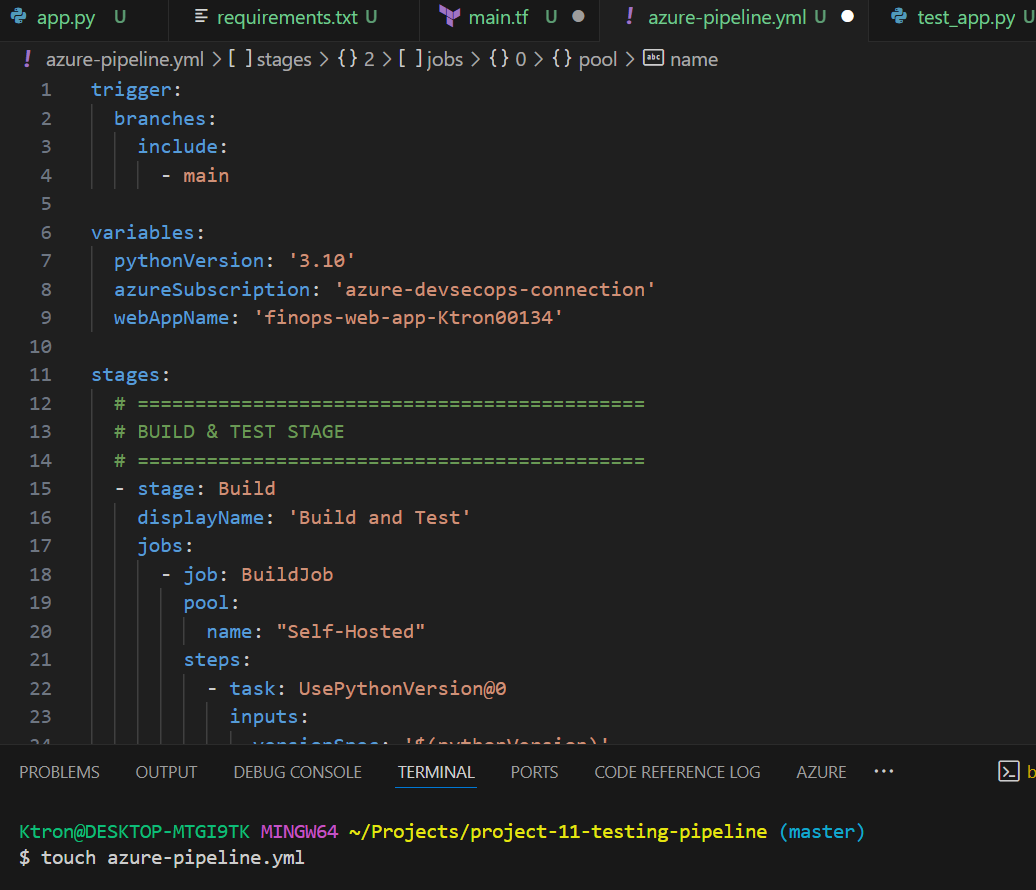Switch to the DEBUG CONSOLE panel tab

click(x=297, y=772)
